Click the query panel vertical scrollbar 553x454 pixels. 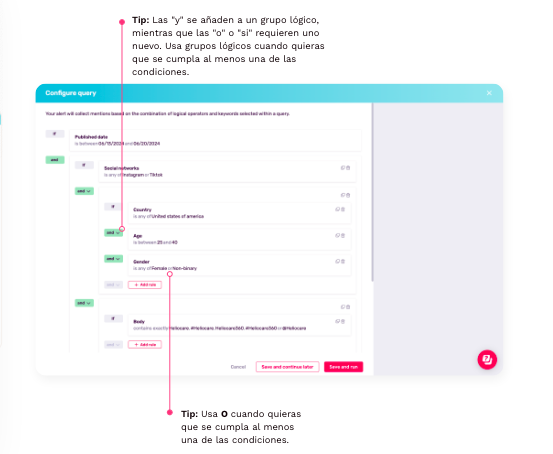pos(372,192)
